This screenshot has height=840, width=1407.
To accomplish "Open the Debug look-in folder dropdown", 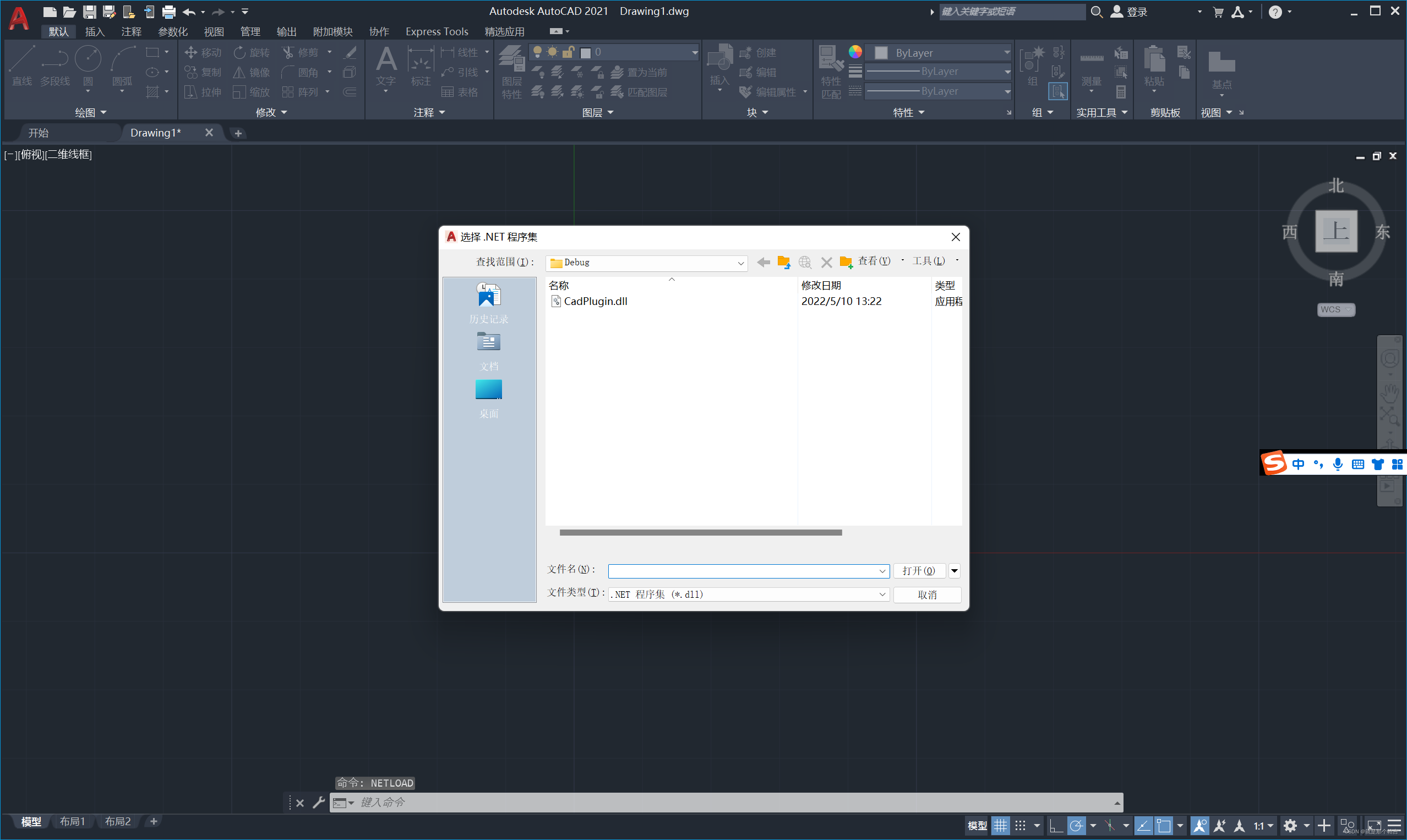I will [741, 263].
